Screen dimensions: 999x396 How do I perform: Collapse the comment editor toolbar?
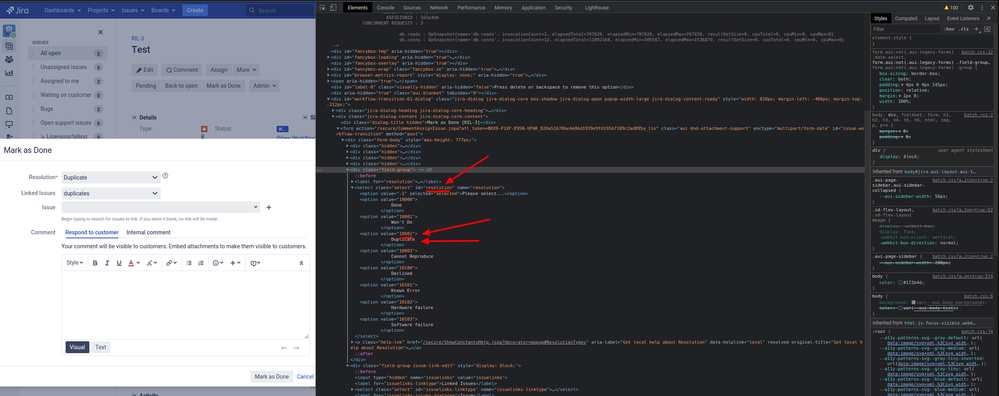[301, 263]
